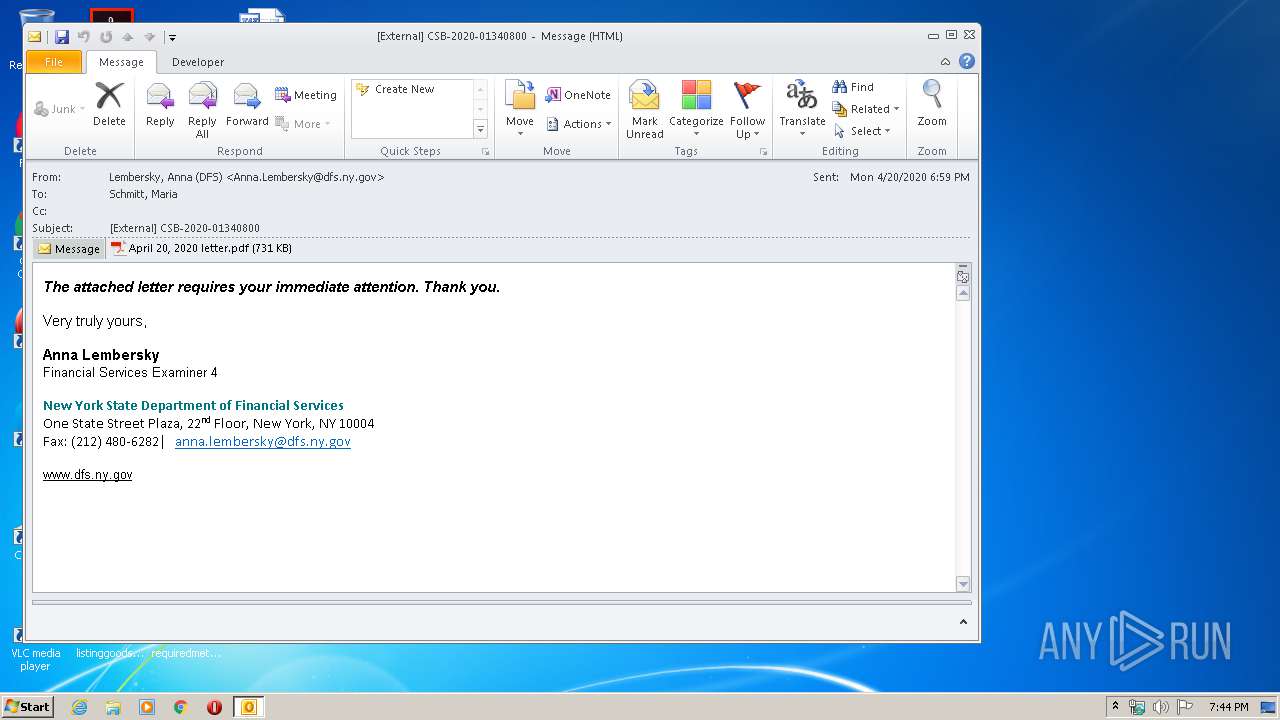This screenshot has height=720, width=1280.
Task: Show the Message body tab
Action: pos(69,249)
